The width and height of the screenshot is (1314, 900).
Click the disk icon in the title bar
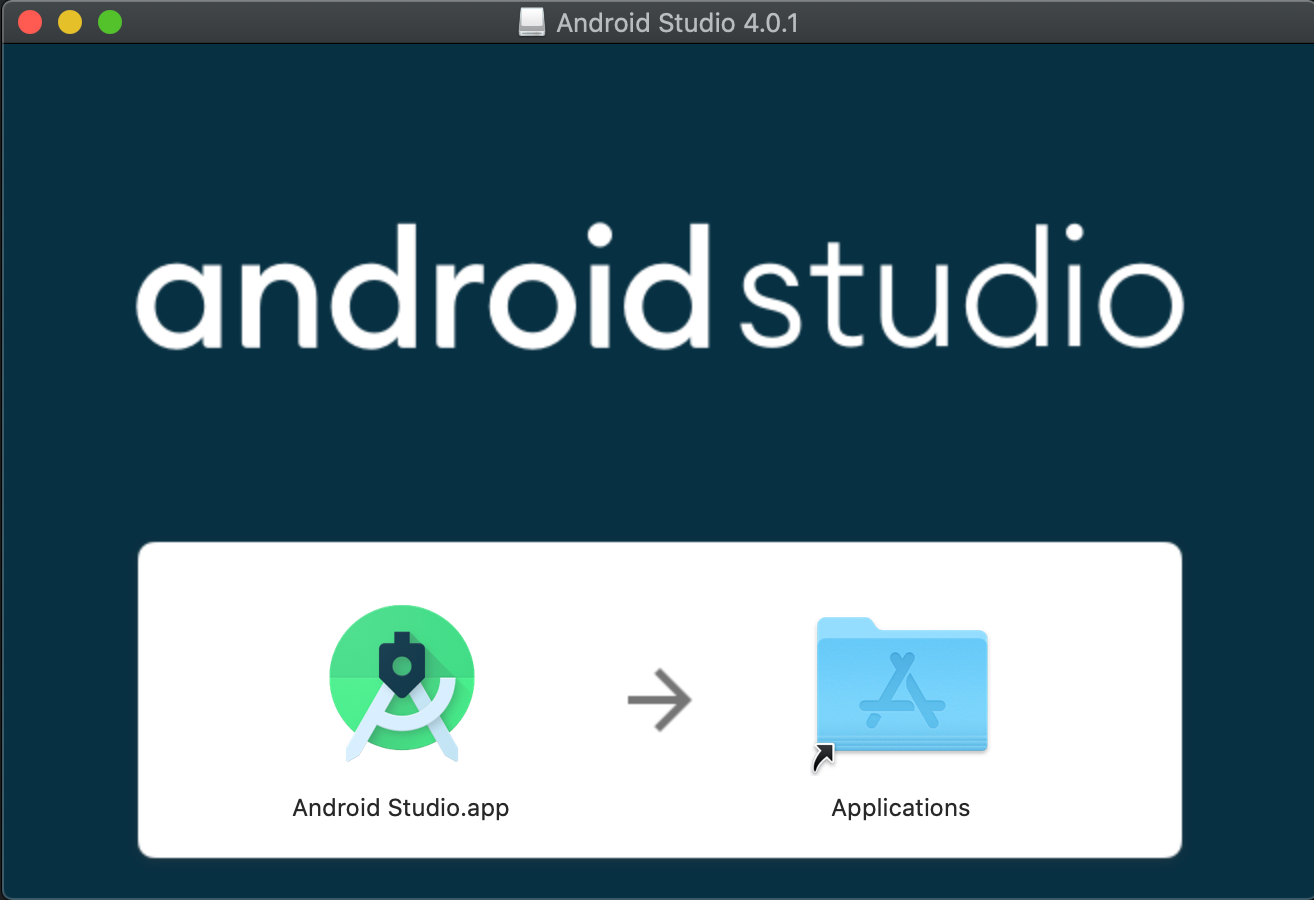point(532,22)
